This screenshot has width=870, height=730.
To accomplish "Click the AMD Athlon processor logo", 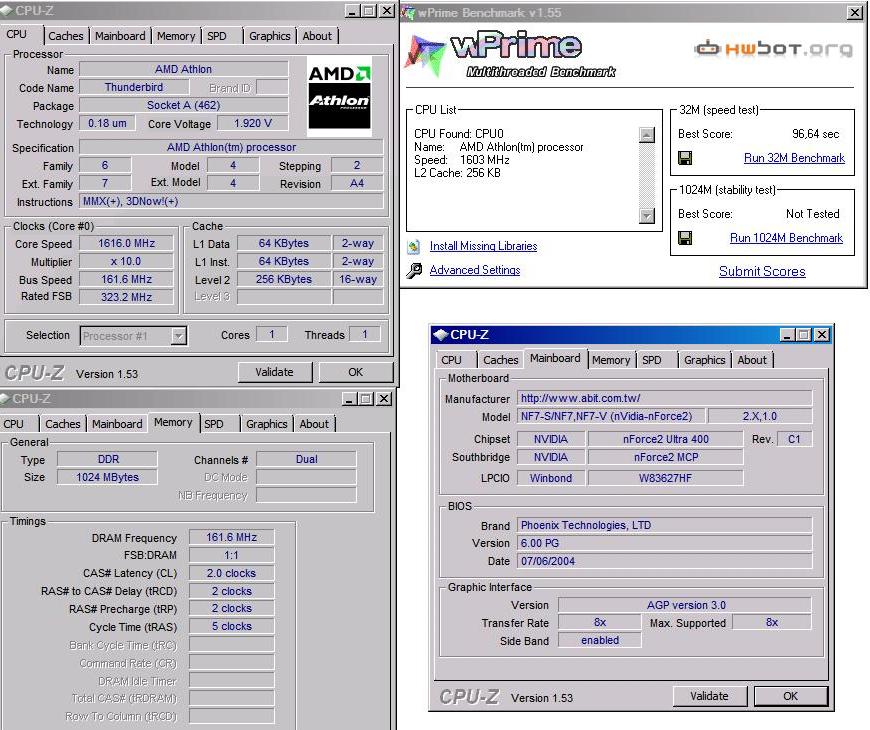I will tap(339, 95).
